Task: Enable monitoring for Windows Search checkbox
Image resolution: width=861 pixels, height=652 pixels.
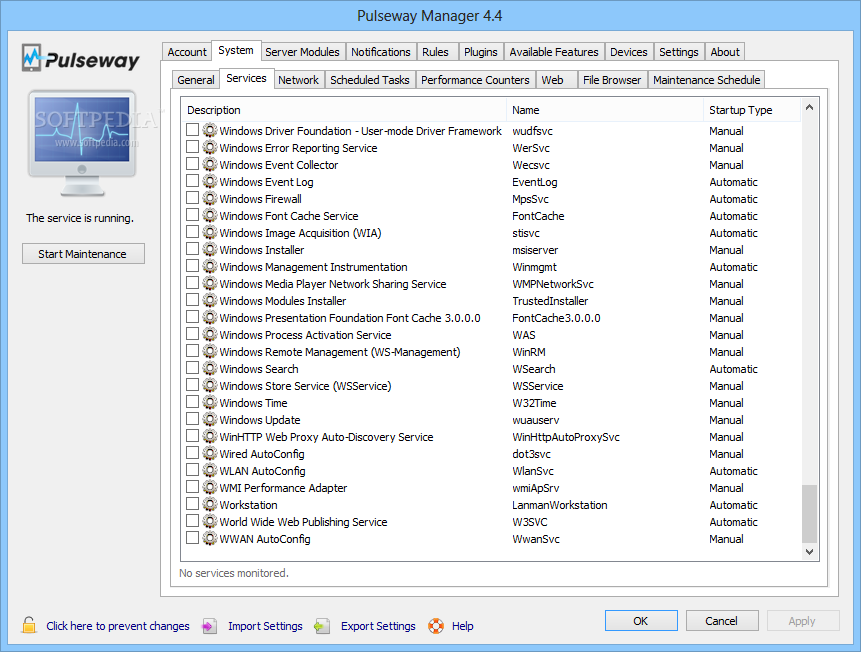Action: click(192, 367)
